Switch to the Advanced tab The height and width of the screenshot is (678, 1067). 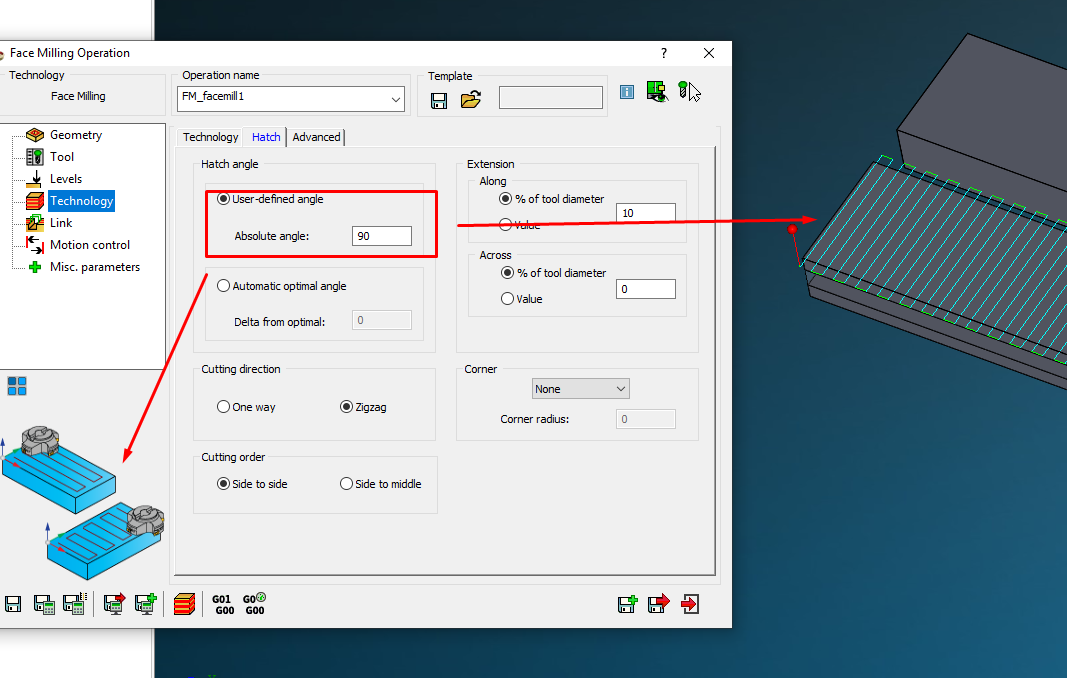click(316, 137)
